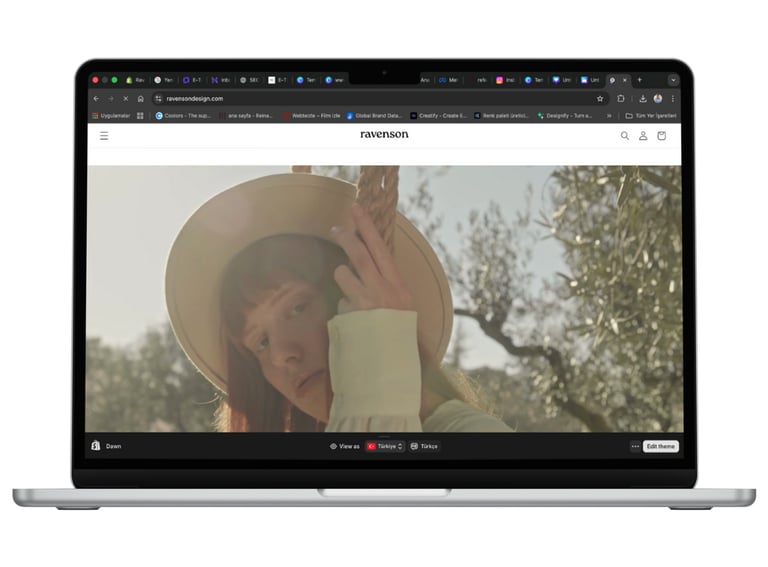Close the active browser tab
768x567 pixels.
624,80
